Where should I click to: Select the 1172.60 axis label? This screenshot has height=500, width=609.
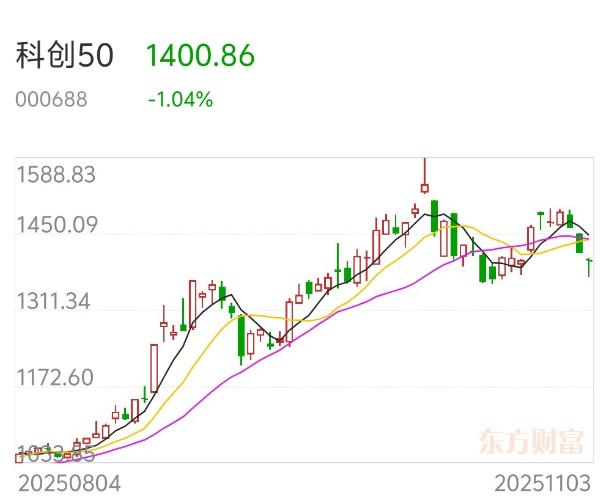[56, 378]
